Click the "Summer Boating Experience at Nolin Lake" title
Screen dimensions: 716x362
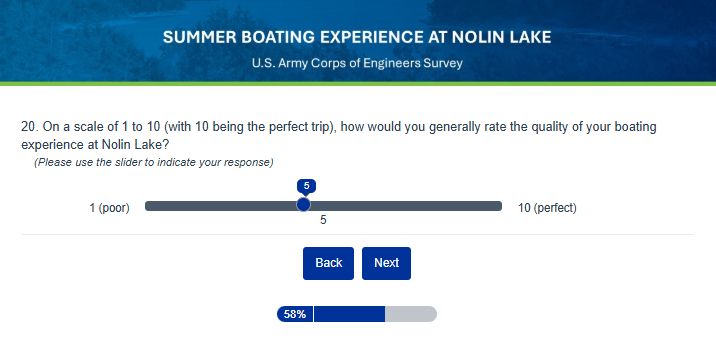click(x=357, y=37)
